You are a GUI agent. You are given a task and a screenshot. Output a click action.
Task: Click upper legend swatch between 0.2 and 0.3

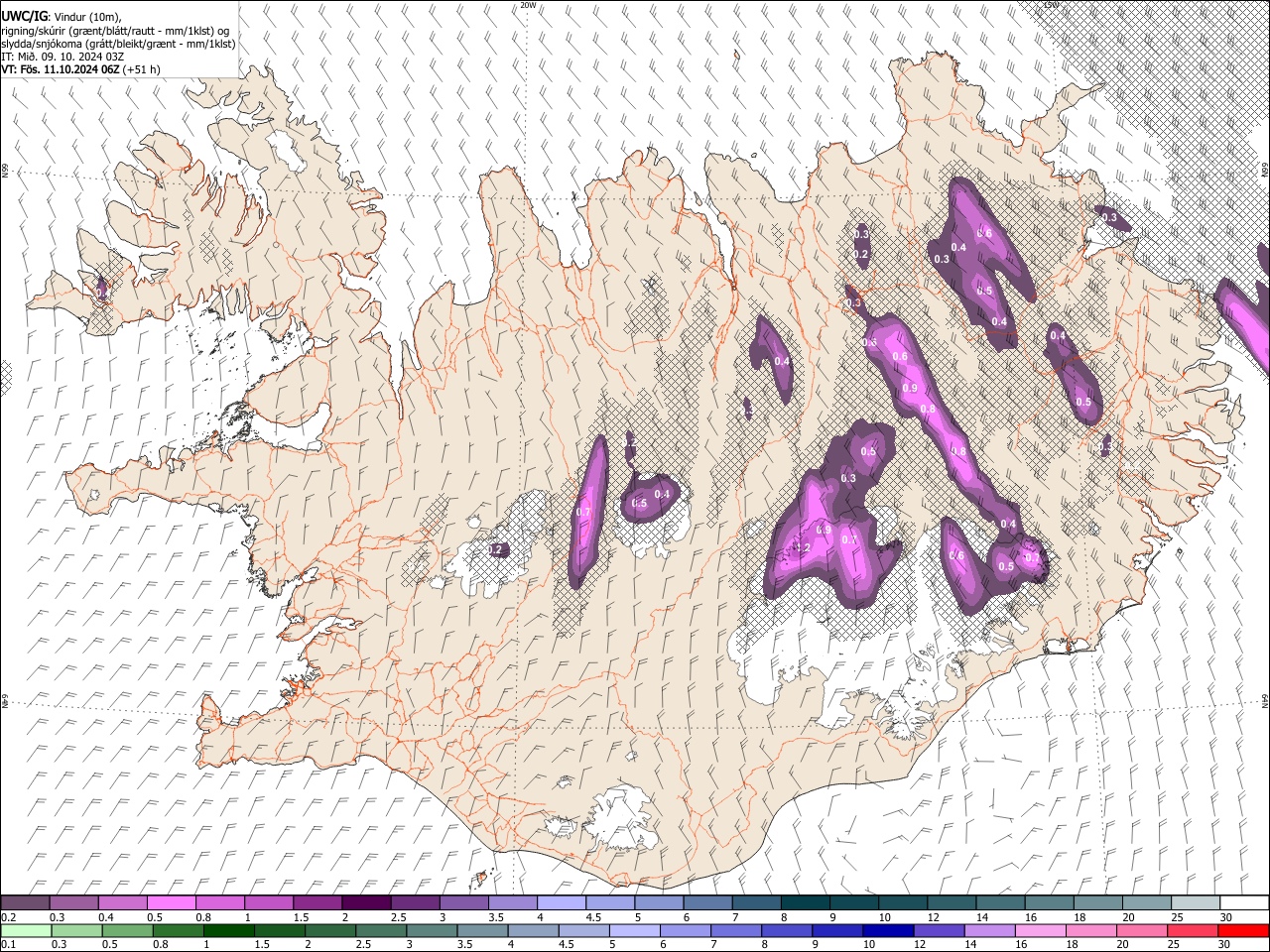click(26, 902)
